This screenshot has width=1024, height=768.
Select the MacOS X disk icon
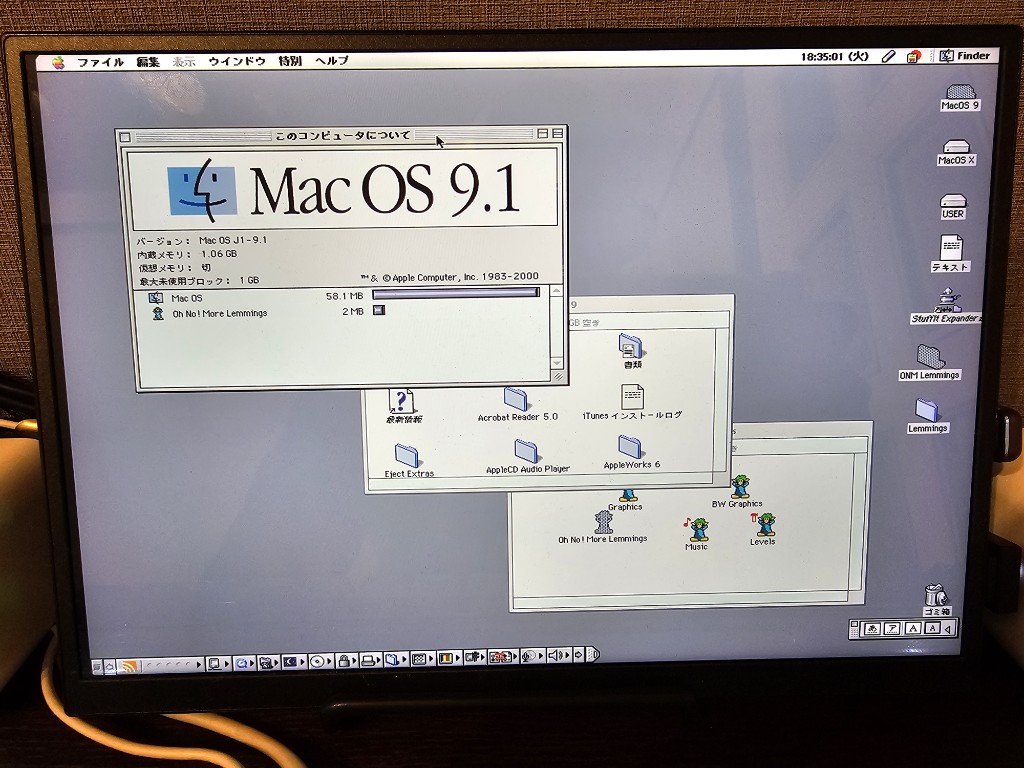pyautogui.click(x=956, y=152)
